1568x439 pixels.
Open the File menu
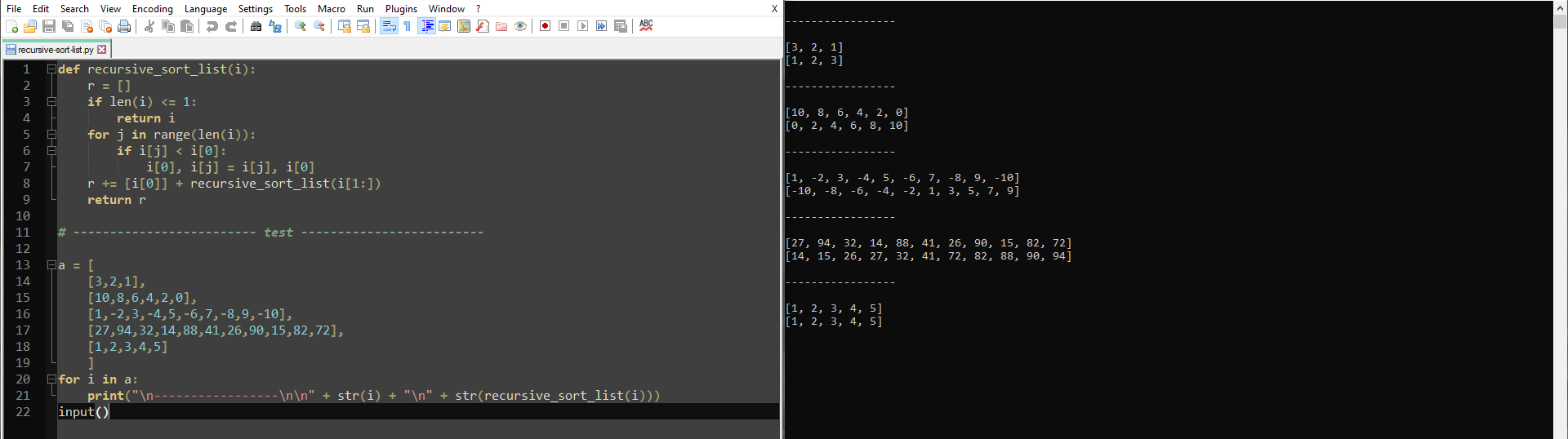[x=14, y=9]
